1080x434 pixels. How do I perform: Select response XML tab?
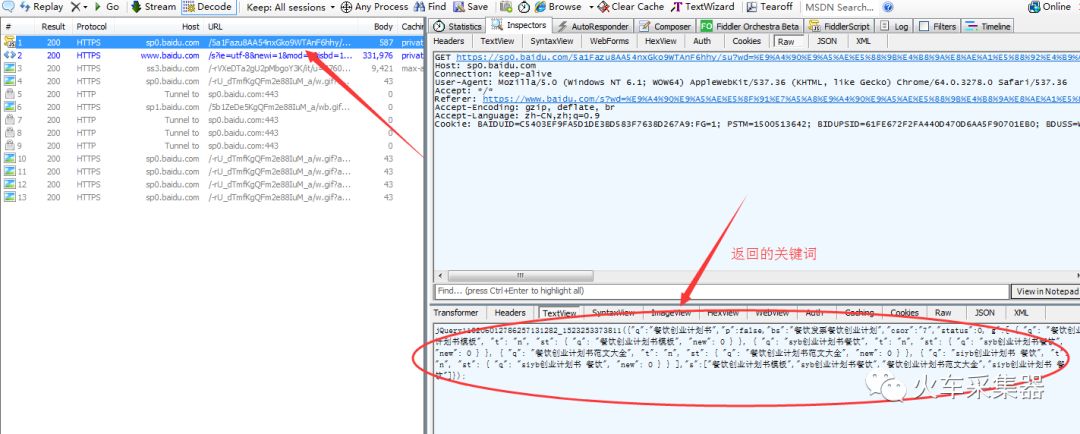(x=1021, y=313)
